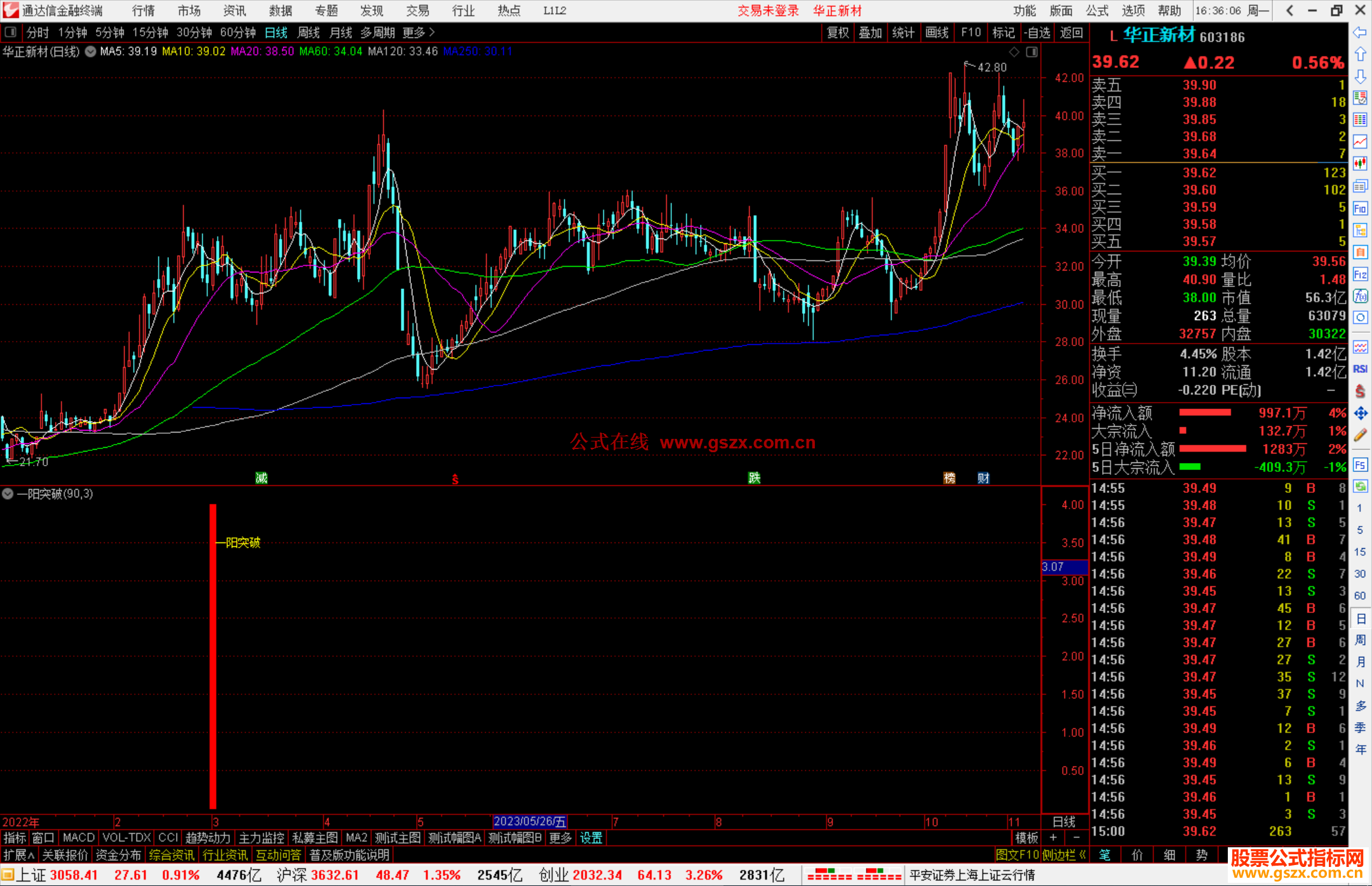Click the blue back arrow sidebar icon
This screenshot has width=1372, height=886.
pyautogui.click(x=1360, y=32)
